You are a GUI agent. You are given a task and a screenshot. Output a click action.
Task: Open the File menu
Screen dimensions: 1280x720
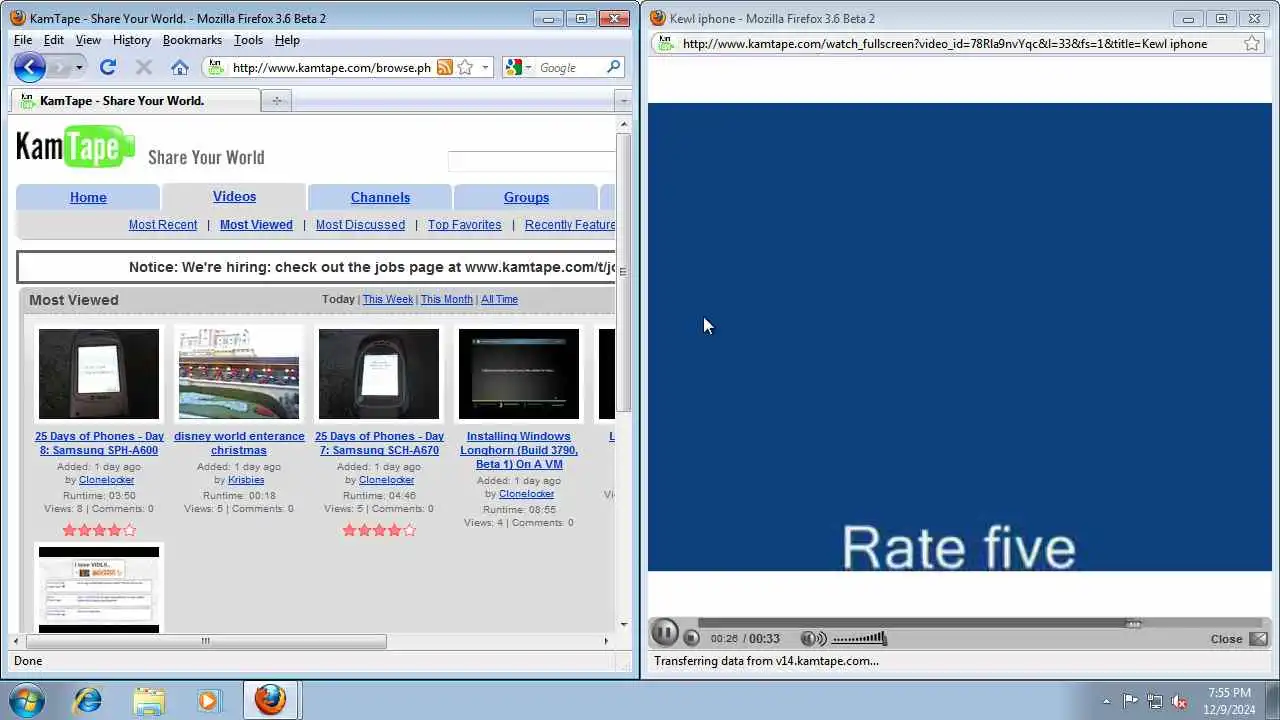pos(23,40)
